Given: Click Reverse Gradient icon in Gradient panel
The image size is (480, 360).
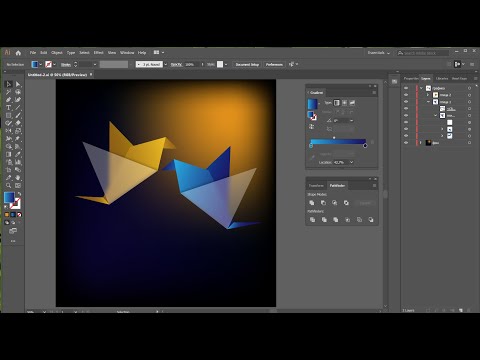Looking at the screenshot, I should click(311, 127).
